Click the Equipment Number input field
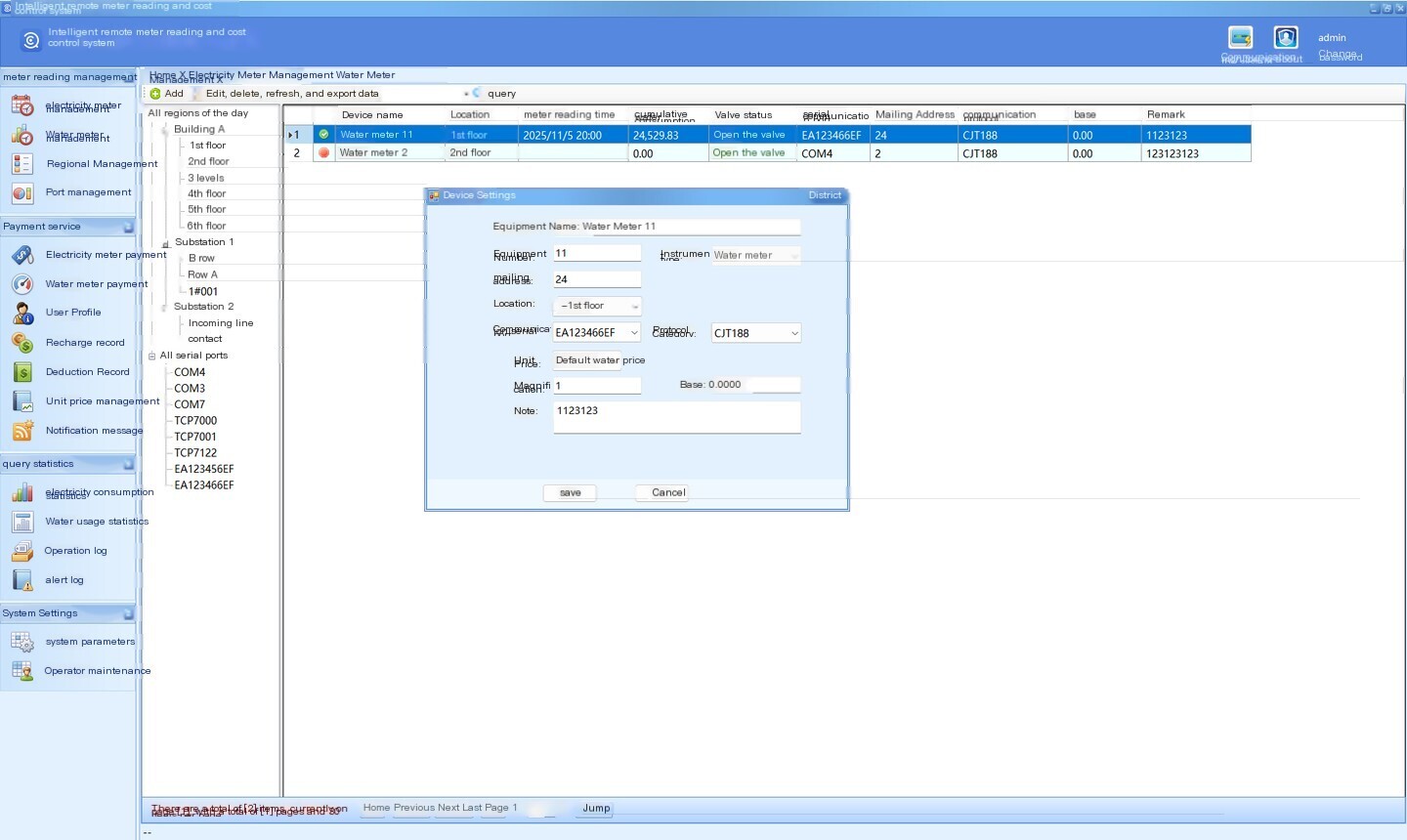 point(597,253)
